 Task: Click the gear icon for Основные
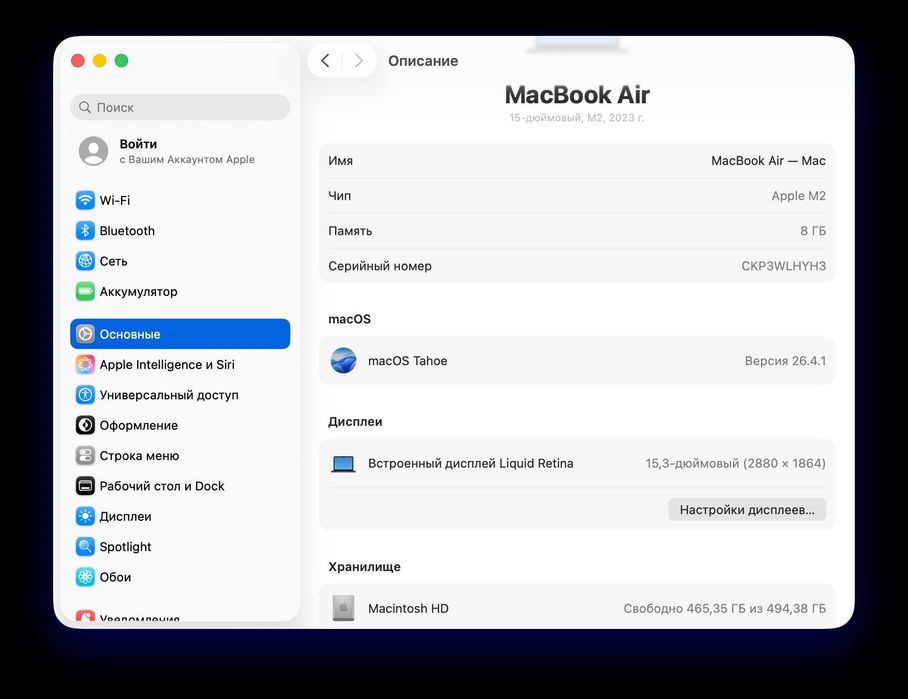(85, 334)
